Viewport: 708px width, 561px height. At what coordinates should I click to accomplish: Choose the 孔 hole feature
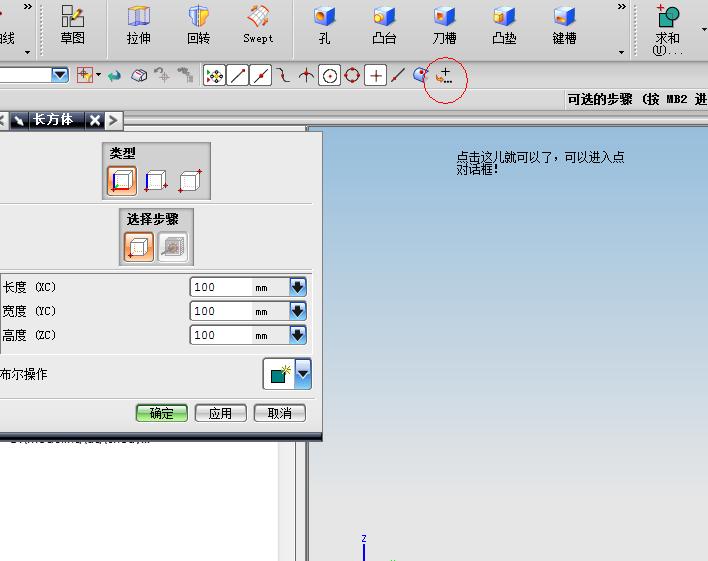click(324, 25)
